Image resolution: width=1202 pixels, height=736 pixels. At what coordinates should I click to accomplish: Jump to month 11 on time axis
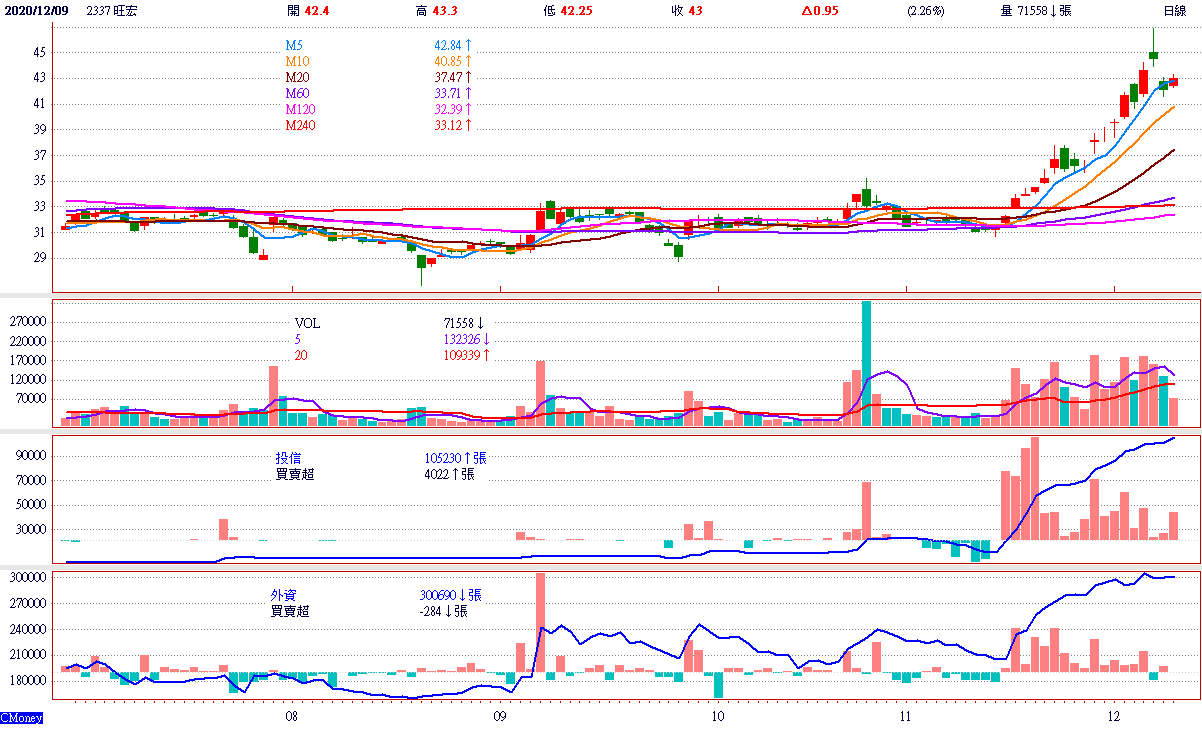click(905, 717)
